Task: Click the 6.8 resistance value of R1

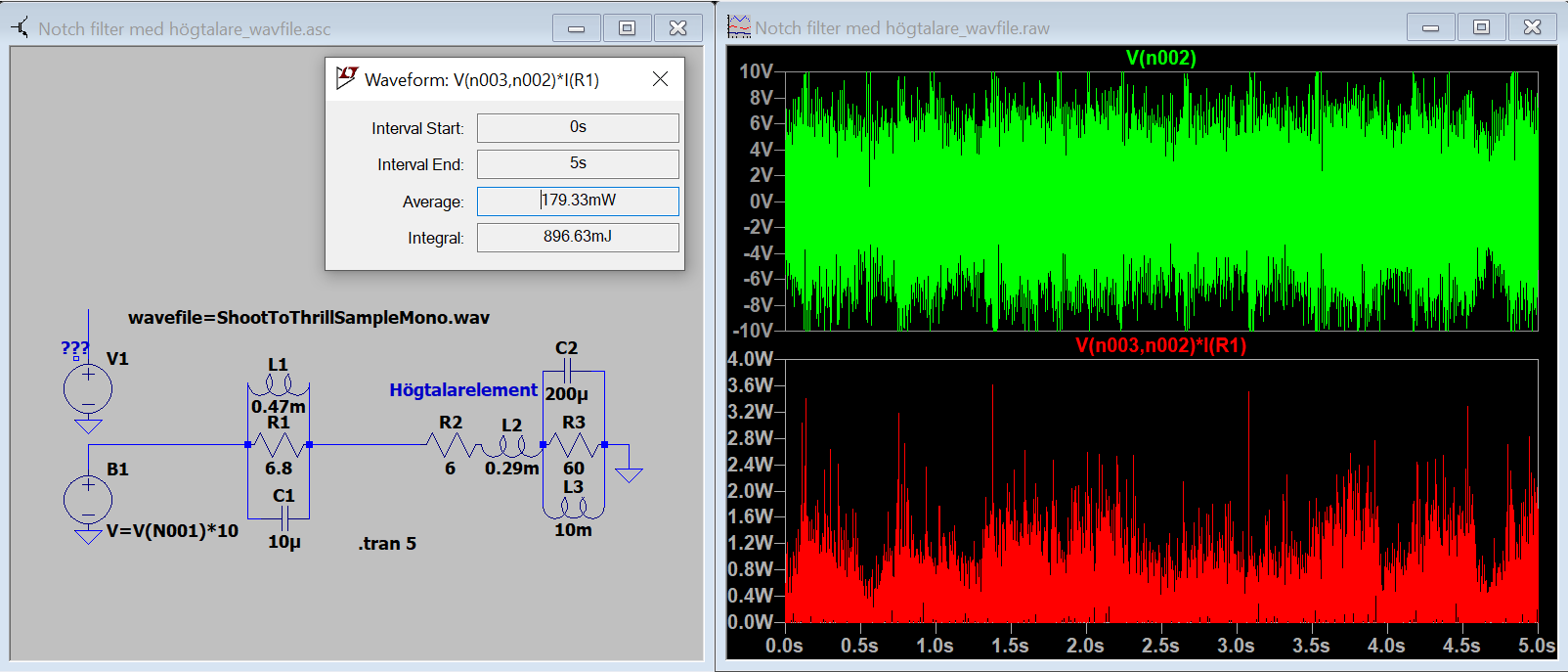Action: point(279,469)
